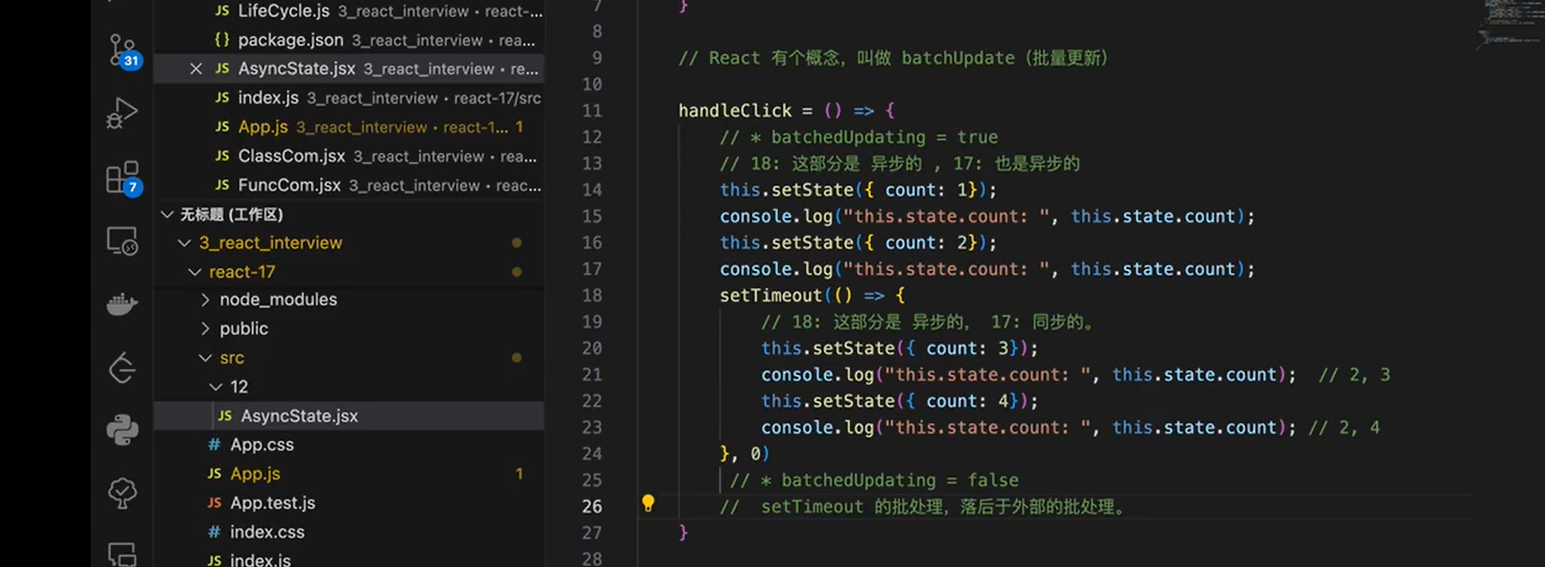Click line number 18 in the gutter
The width and height of the screenshot is (1545, 567).
click(x=592, y=295)
